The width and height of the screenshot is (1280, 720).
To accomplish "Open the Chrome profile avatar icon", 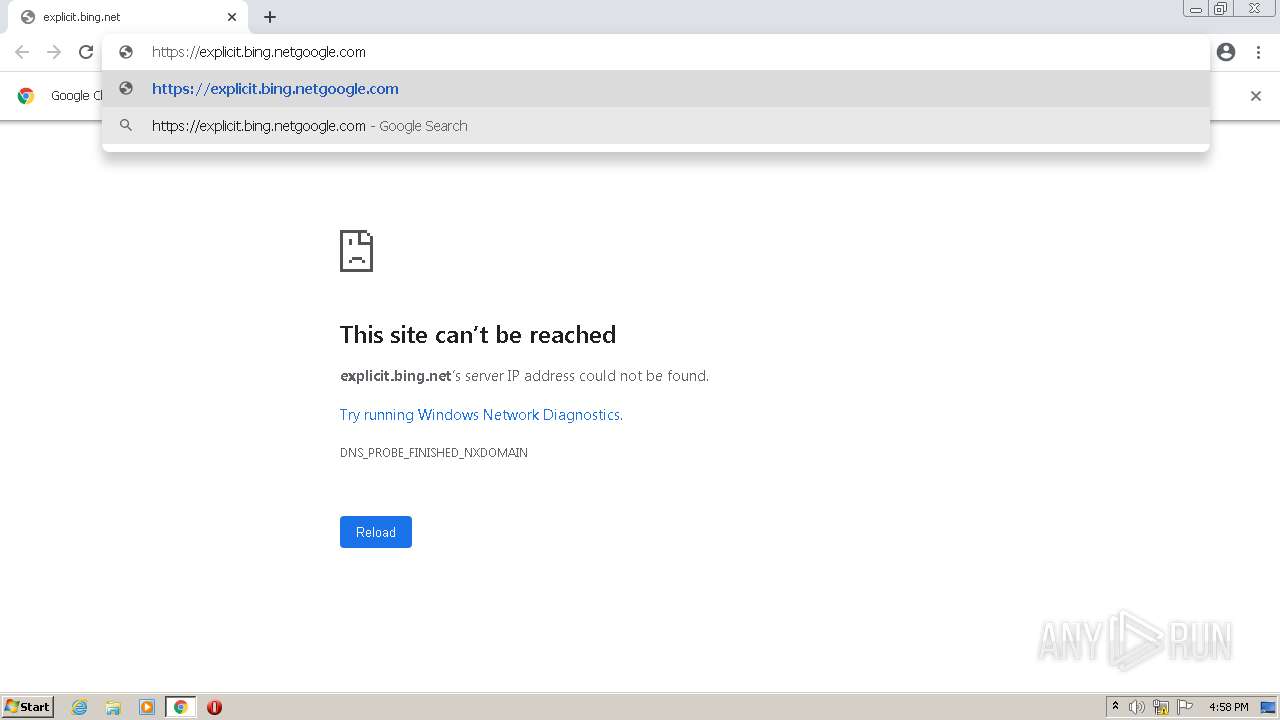I will coord(1226,52).
